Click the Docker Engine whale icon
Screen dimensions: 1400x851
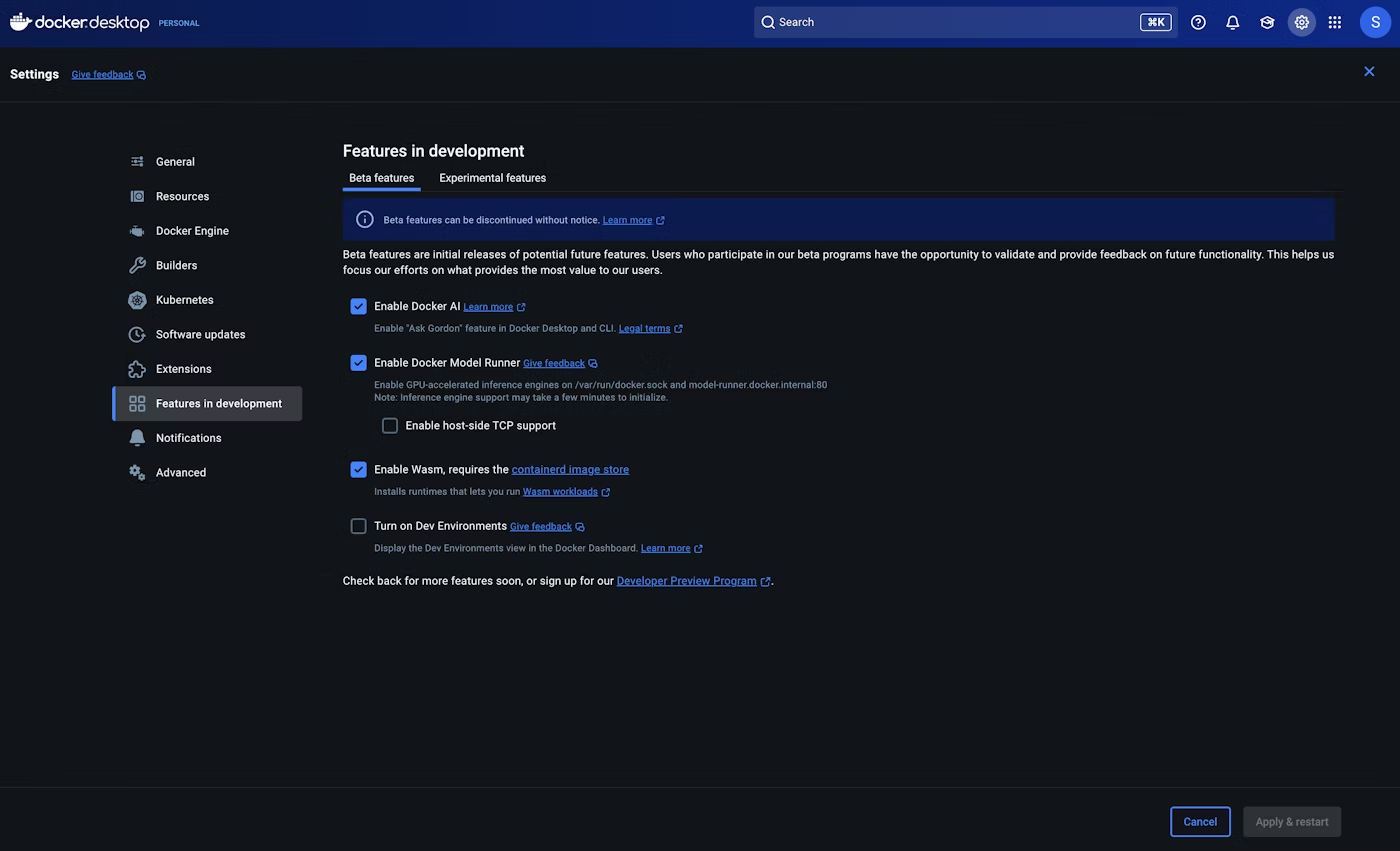click(x=137, y=231)
